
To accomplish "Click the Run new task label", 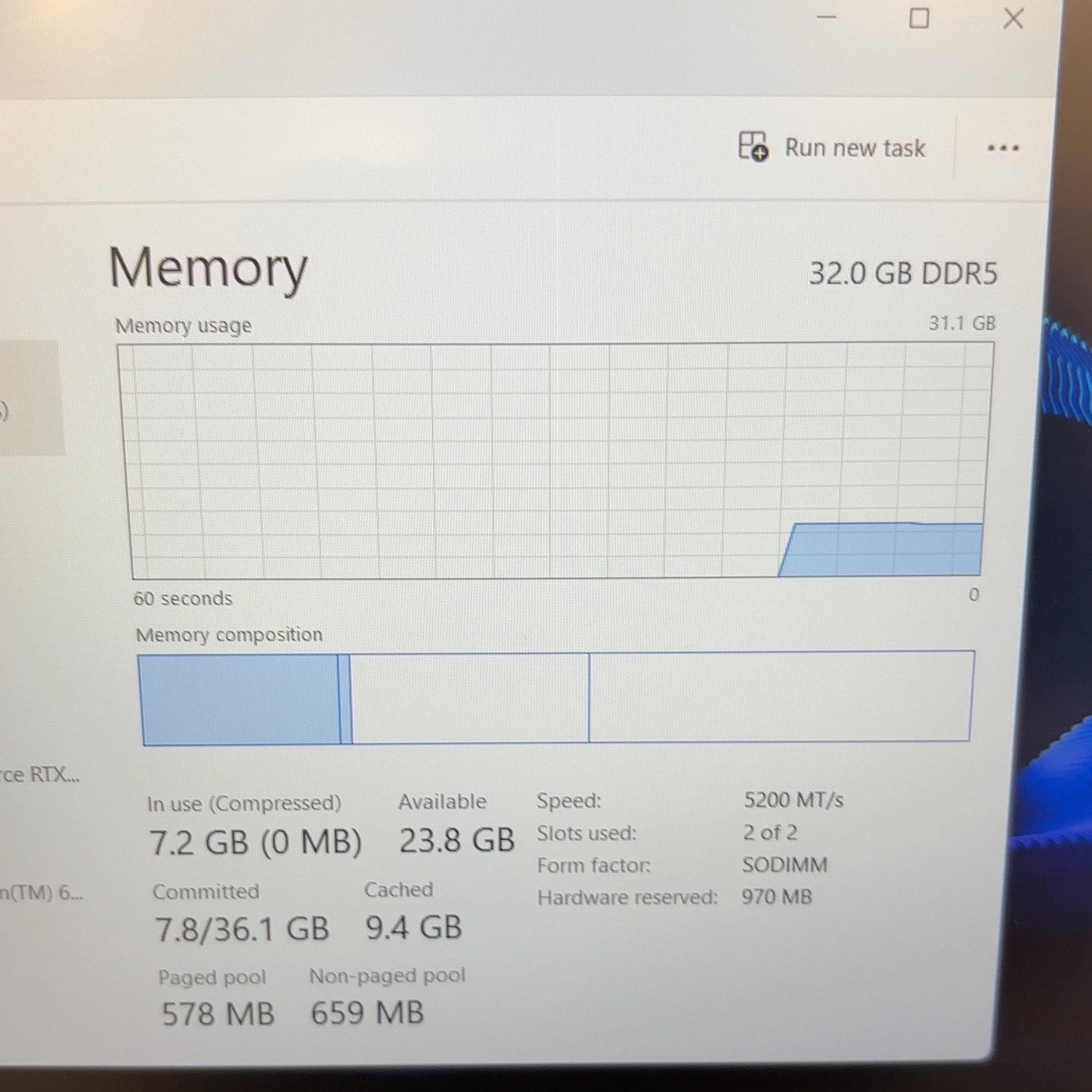I will (x=855, y=147).
